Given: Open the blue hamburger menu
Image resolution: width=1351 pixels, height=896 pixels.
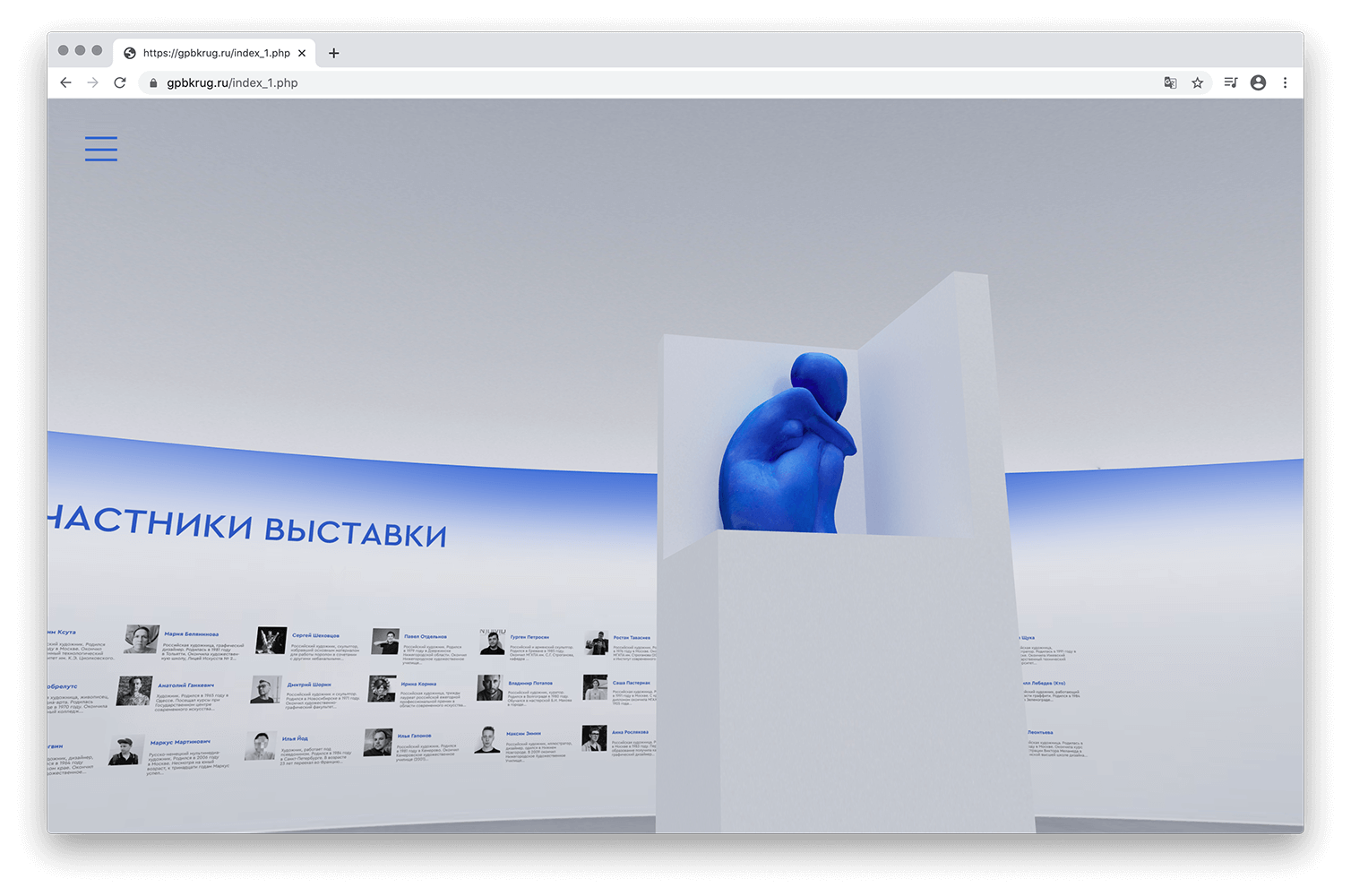Looking at the screenshot, I should click(101, 149).
